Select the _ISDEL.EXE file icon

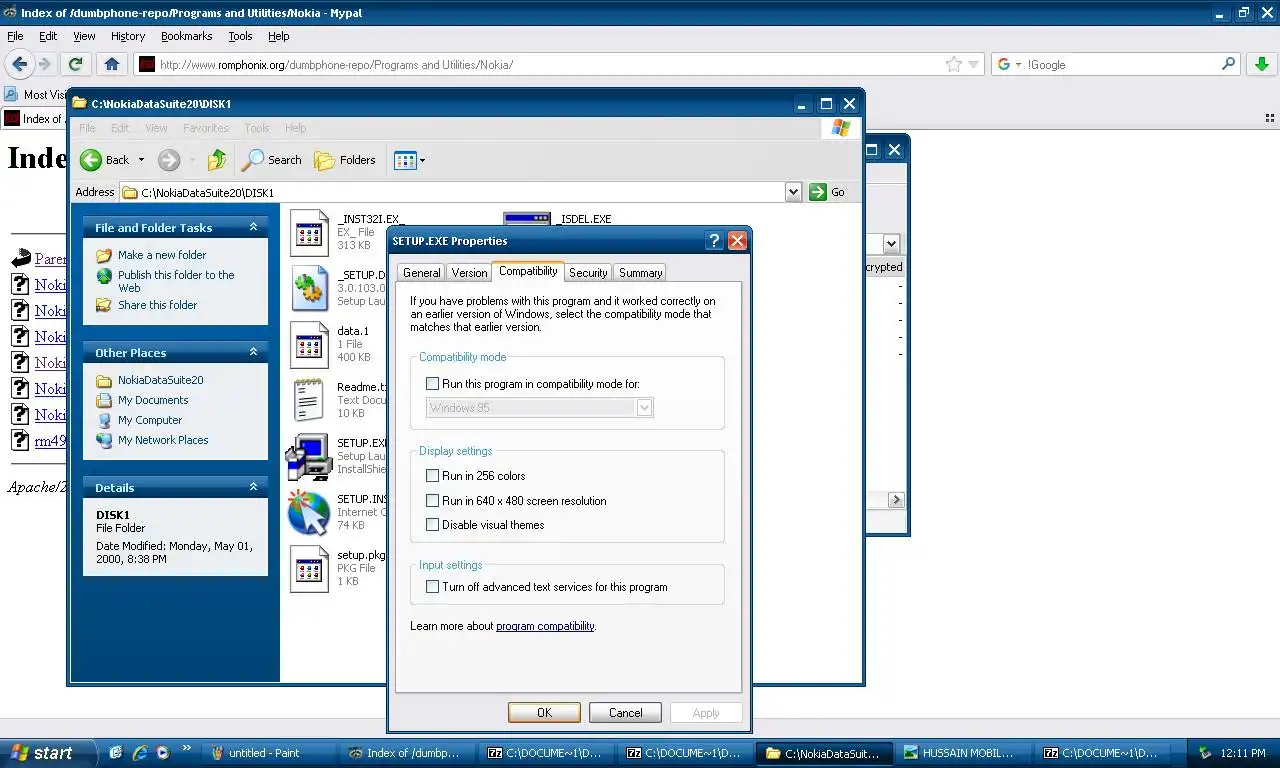[x=527, y=219]
